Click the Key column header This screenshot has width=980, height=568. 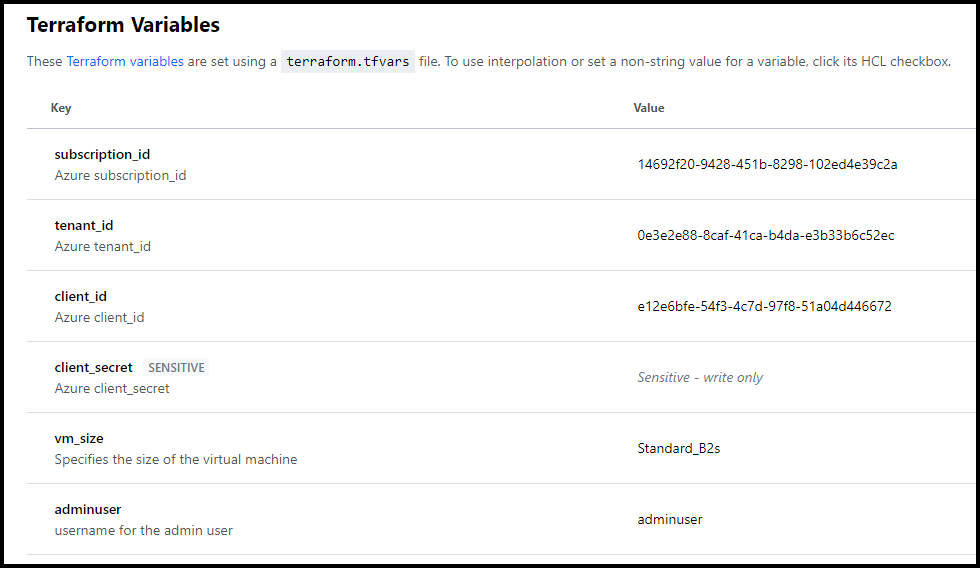click(61, 108)
